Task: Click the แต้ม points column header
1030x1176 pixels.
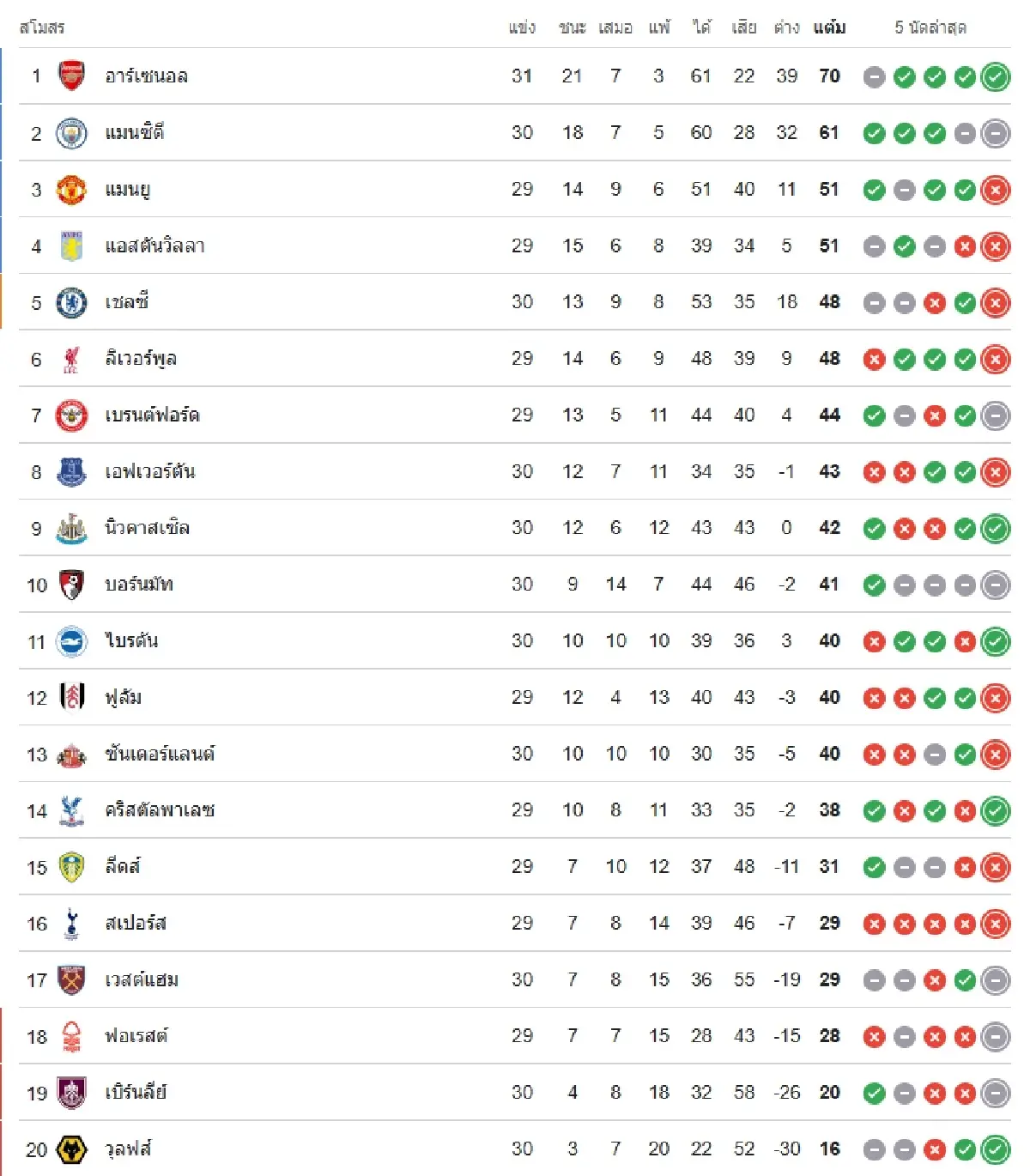Action: click(829, 27)
